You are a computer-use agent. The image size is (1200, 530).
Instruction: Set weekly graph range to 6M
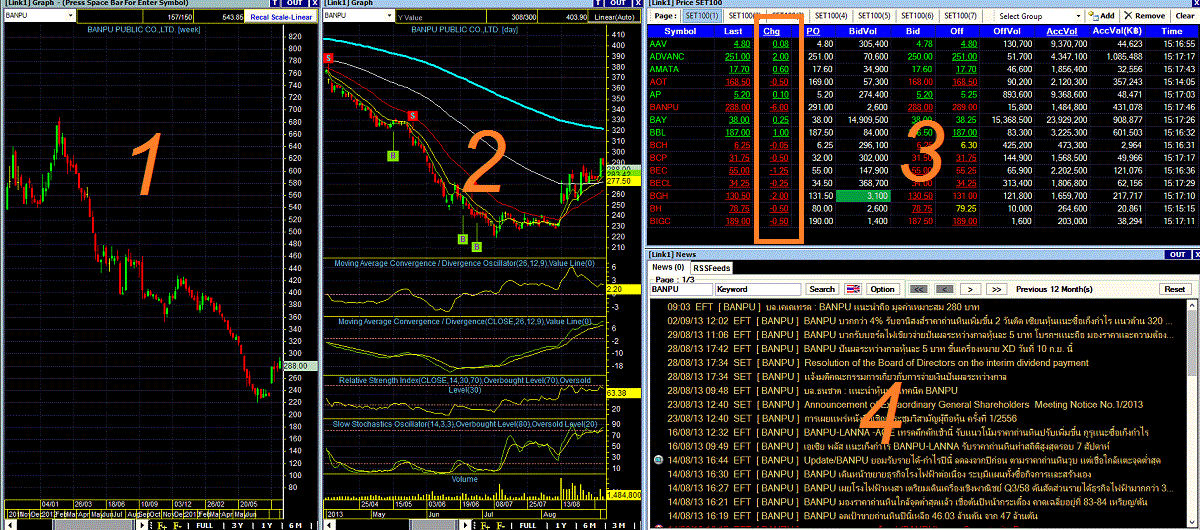click(295, 525)
